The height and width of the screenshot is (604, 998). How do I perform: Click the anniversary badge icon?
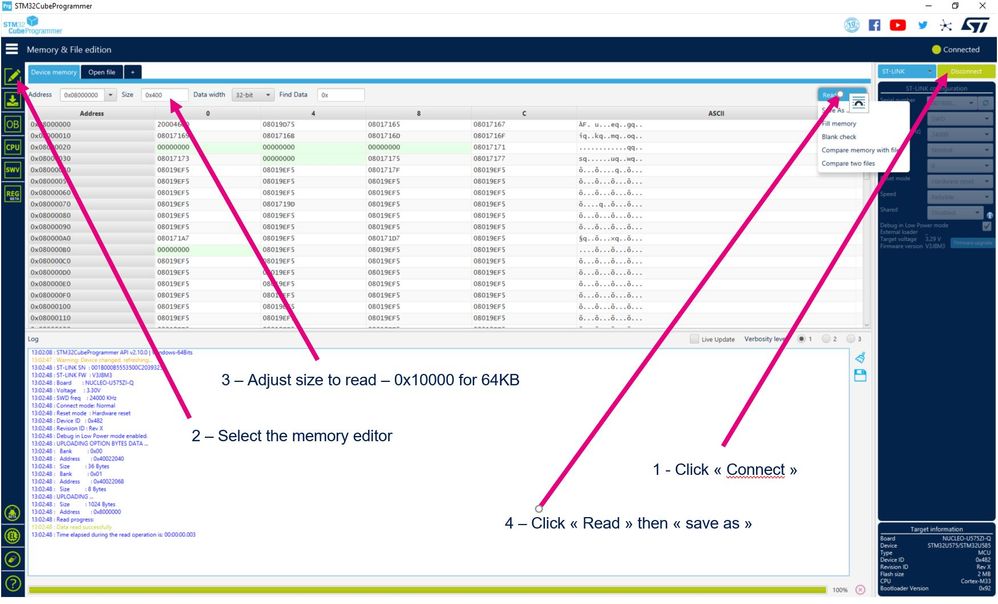click(852, 25)
